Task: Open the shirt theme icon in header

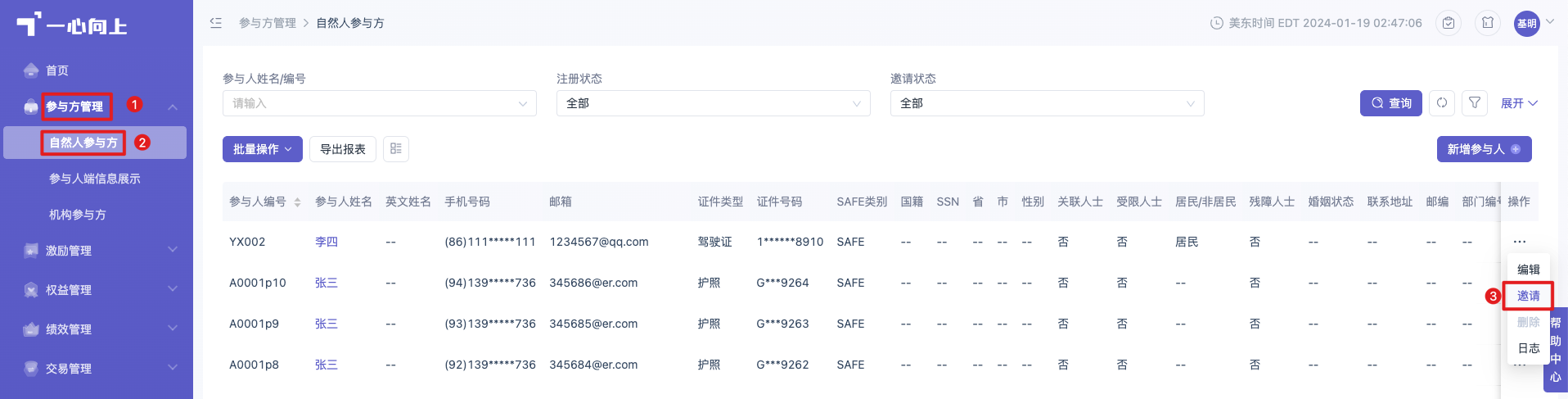Action: click(1488, 23)
